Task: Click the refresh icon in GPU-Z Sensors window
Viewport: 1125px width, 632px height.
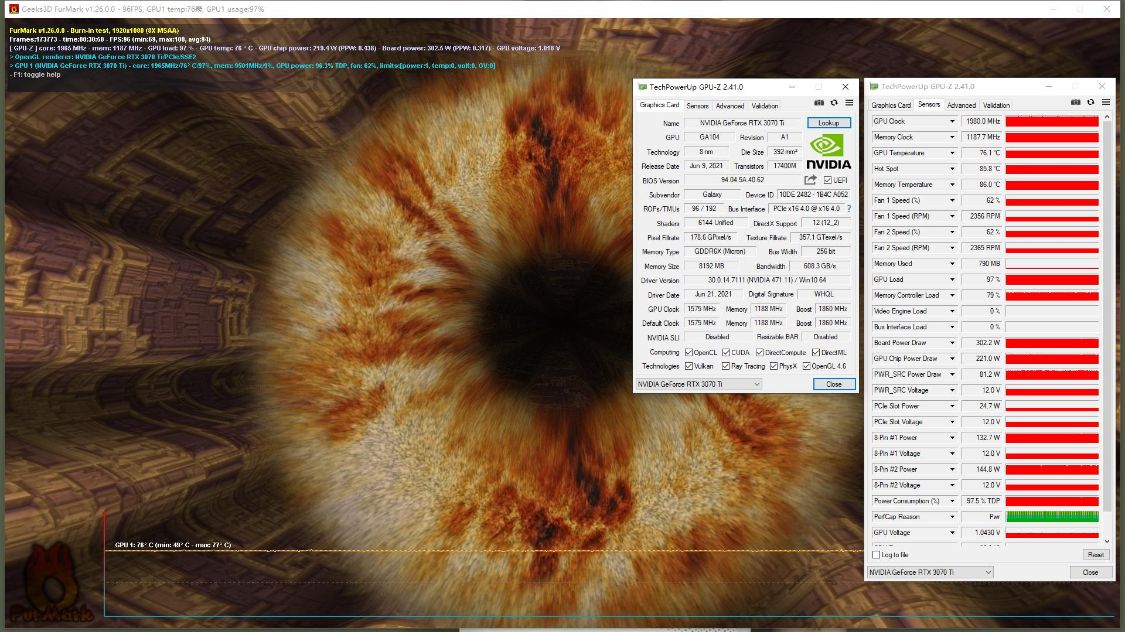Action: pyautogui.click(x=1091, y=103)
